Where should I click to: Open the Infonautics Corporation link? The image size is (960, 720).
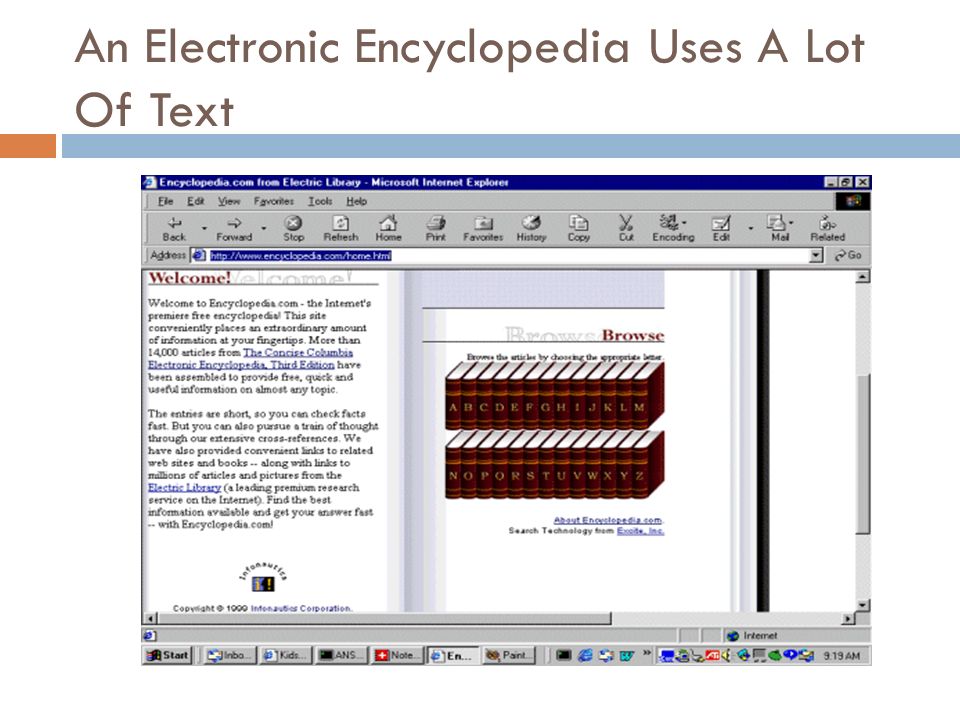(x=301, y=609)
